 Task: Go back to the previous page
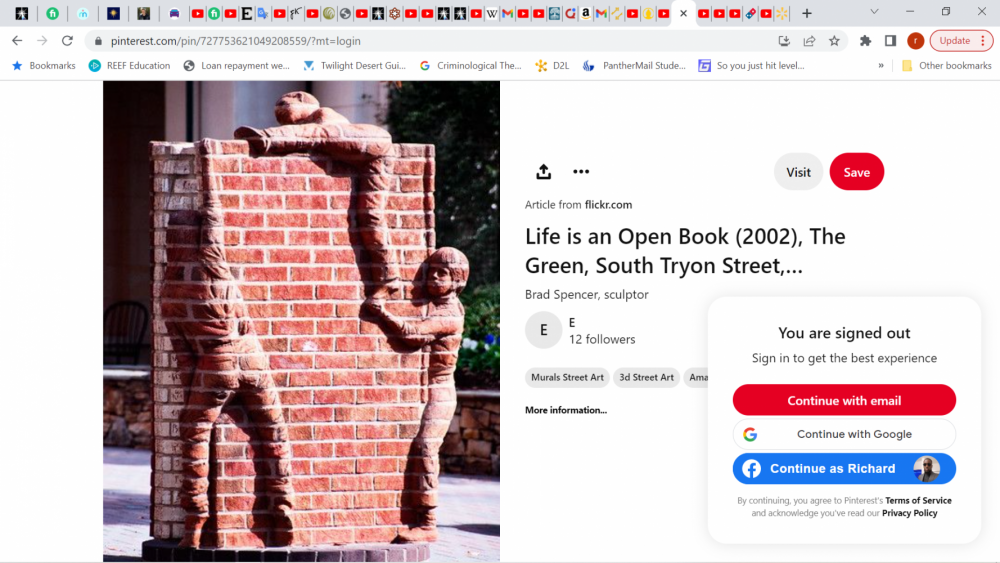click(17, 41)
